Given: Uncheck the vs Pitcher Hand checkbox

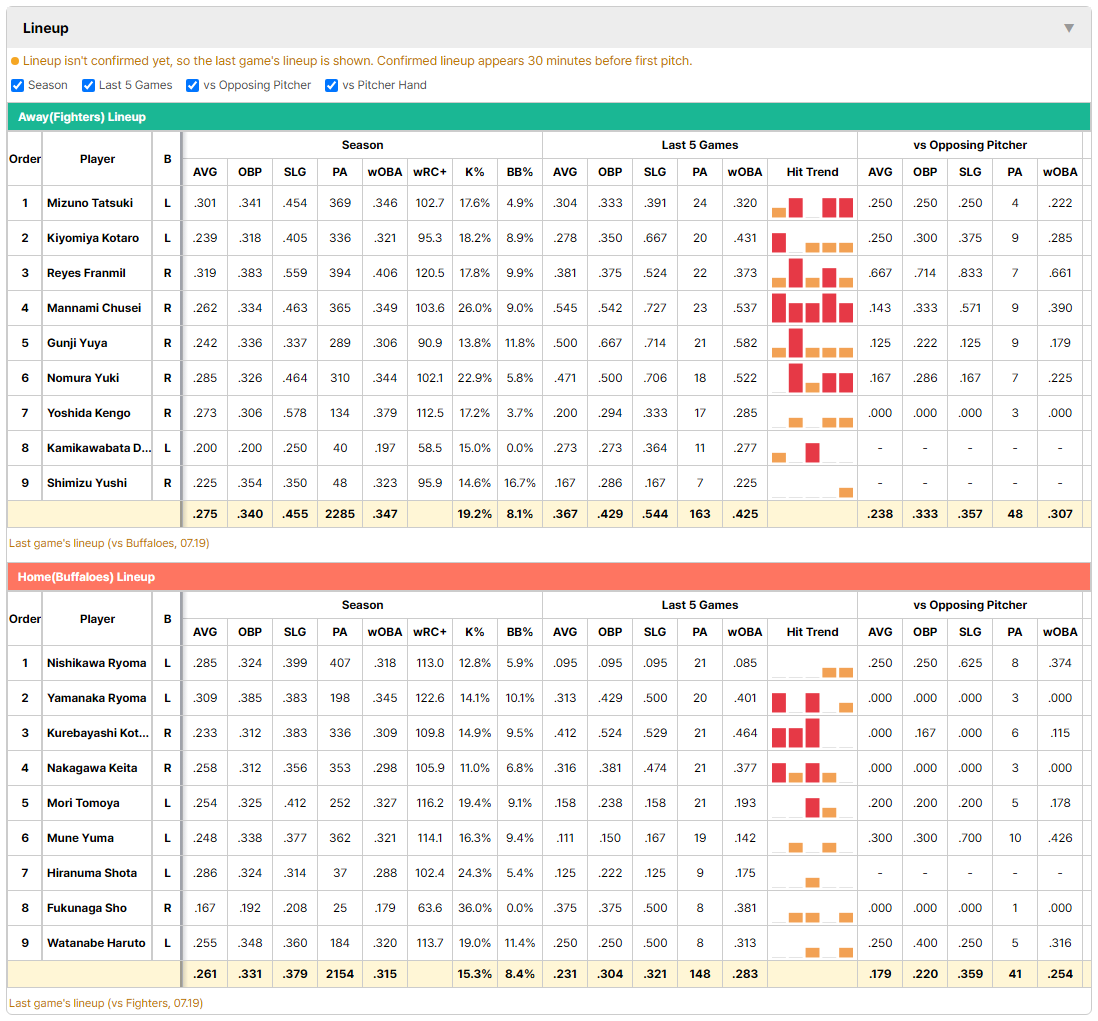Looking at the screenshot, I should click(x=331, y=85).
